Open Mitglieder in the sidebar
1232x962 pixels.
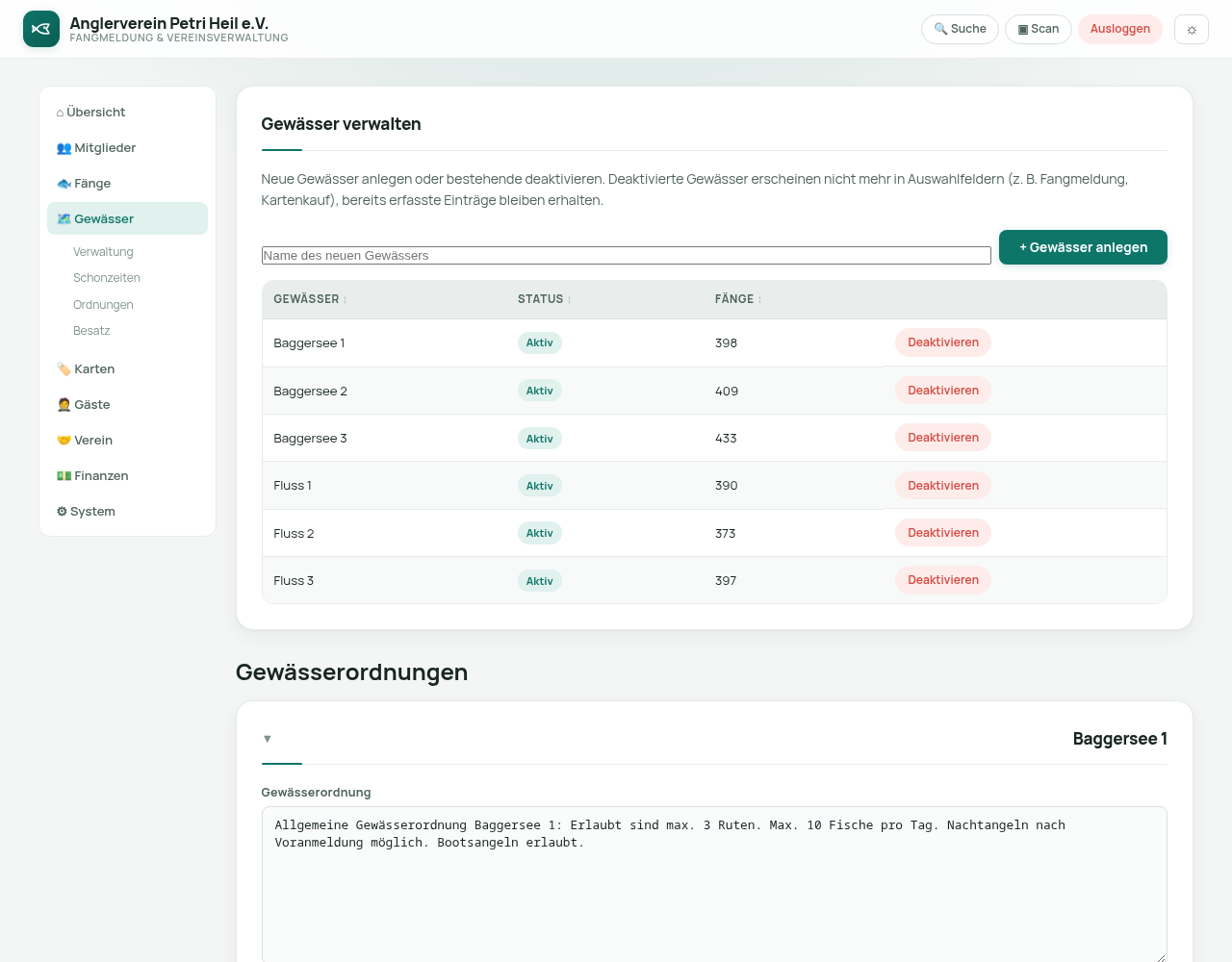click(127, 148)
